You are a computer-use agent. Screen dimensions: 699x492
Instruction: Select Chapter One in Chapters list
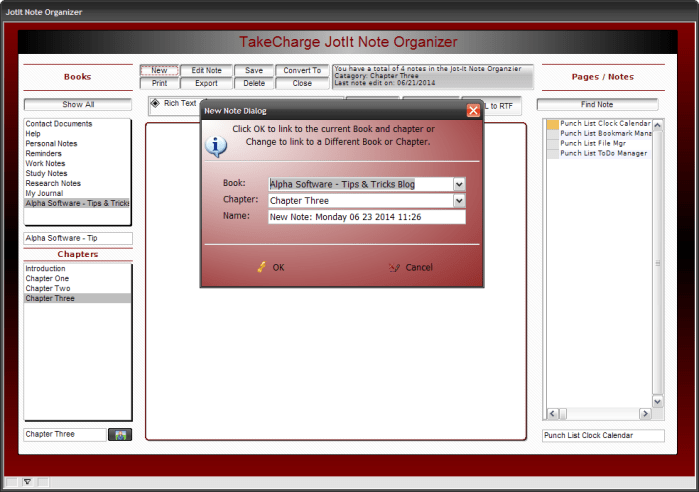pos(78,279)
